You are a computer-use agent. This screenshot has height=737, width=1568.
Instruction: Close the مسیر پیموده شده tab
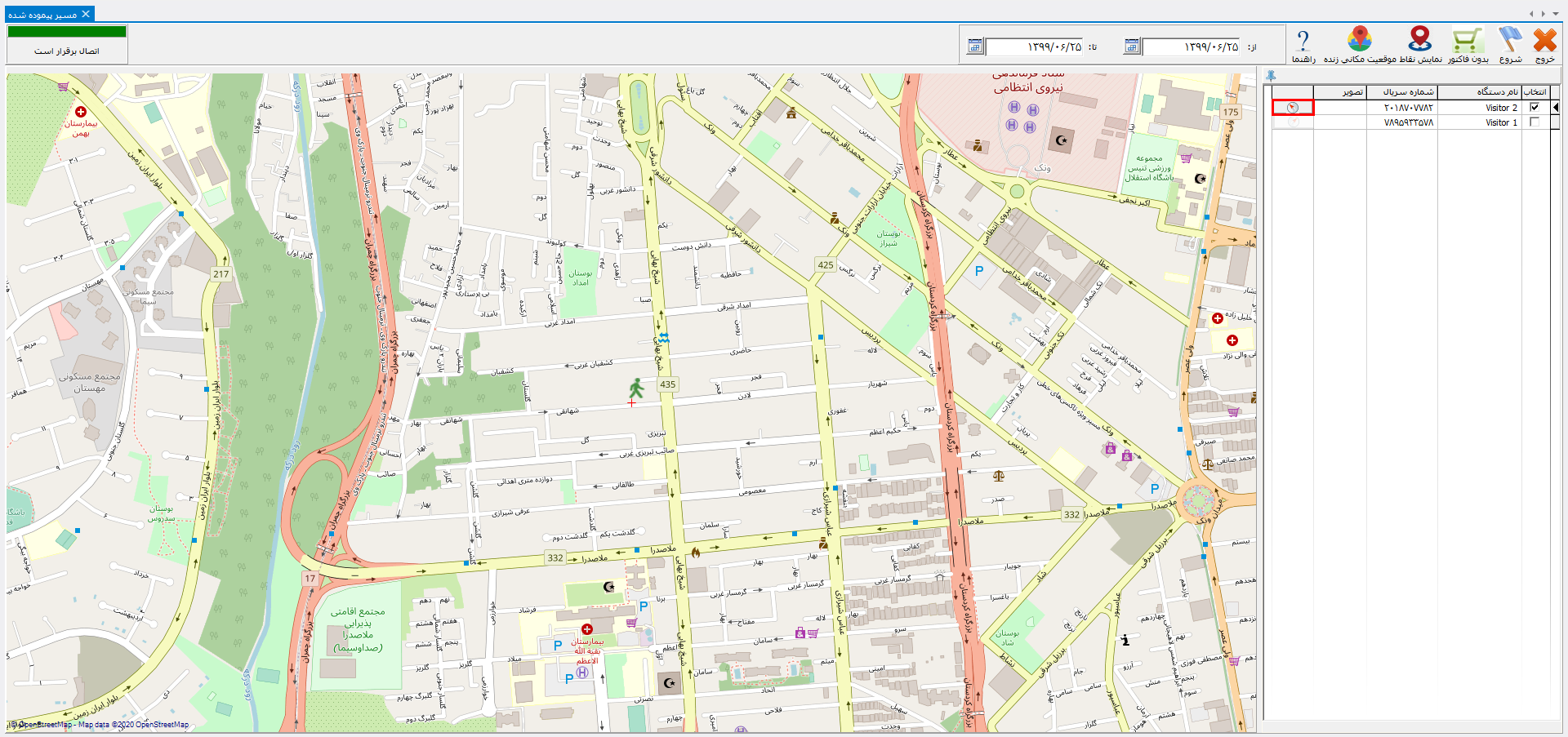86,14
